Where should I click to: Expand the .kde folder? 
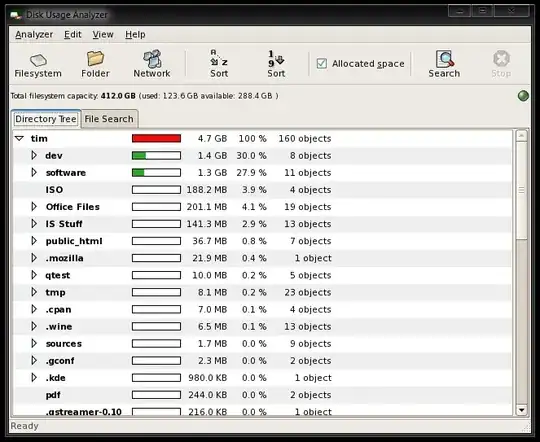coord(34,378)
